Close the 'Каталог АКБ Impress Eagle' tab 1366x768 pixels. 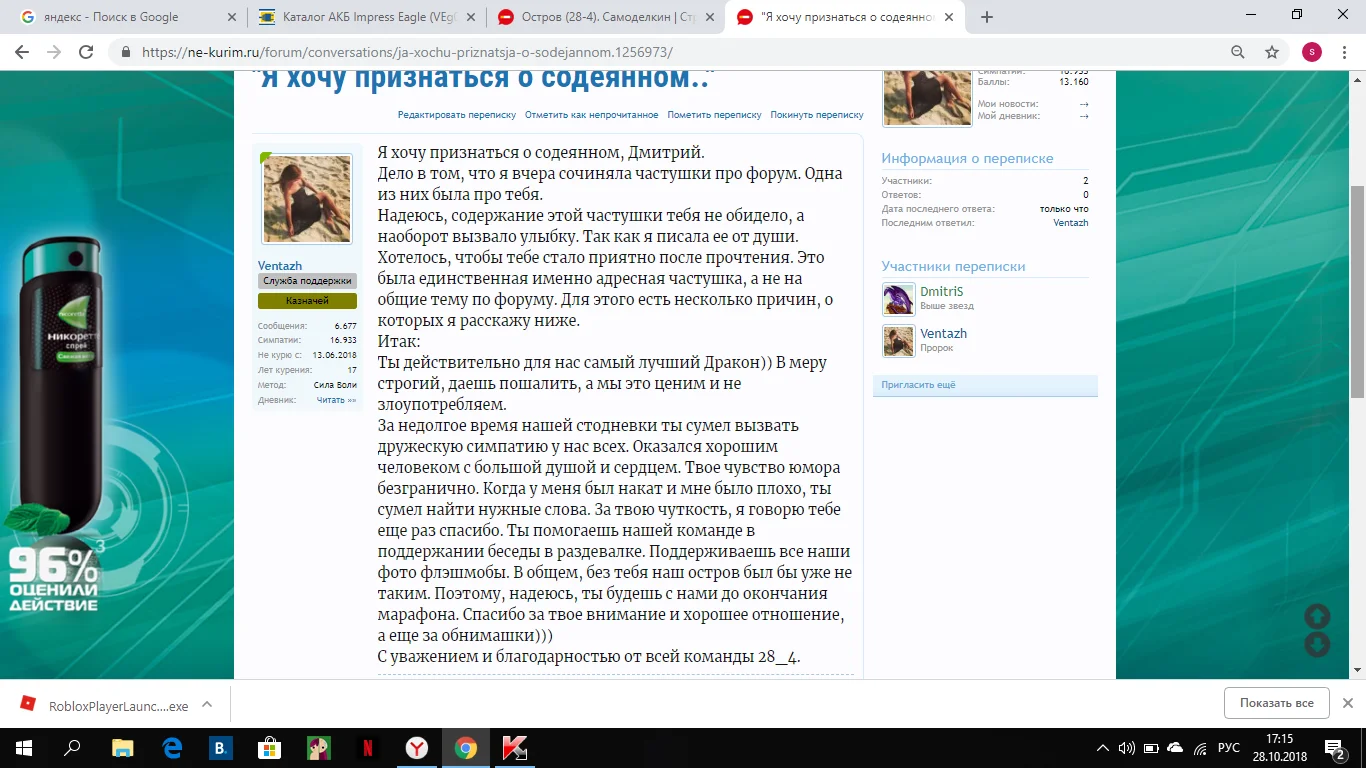click(469, 17)
